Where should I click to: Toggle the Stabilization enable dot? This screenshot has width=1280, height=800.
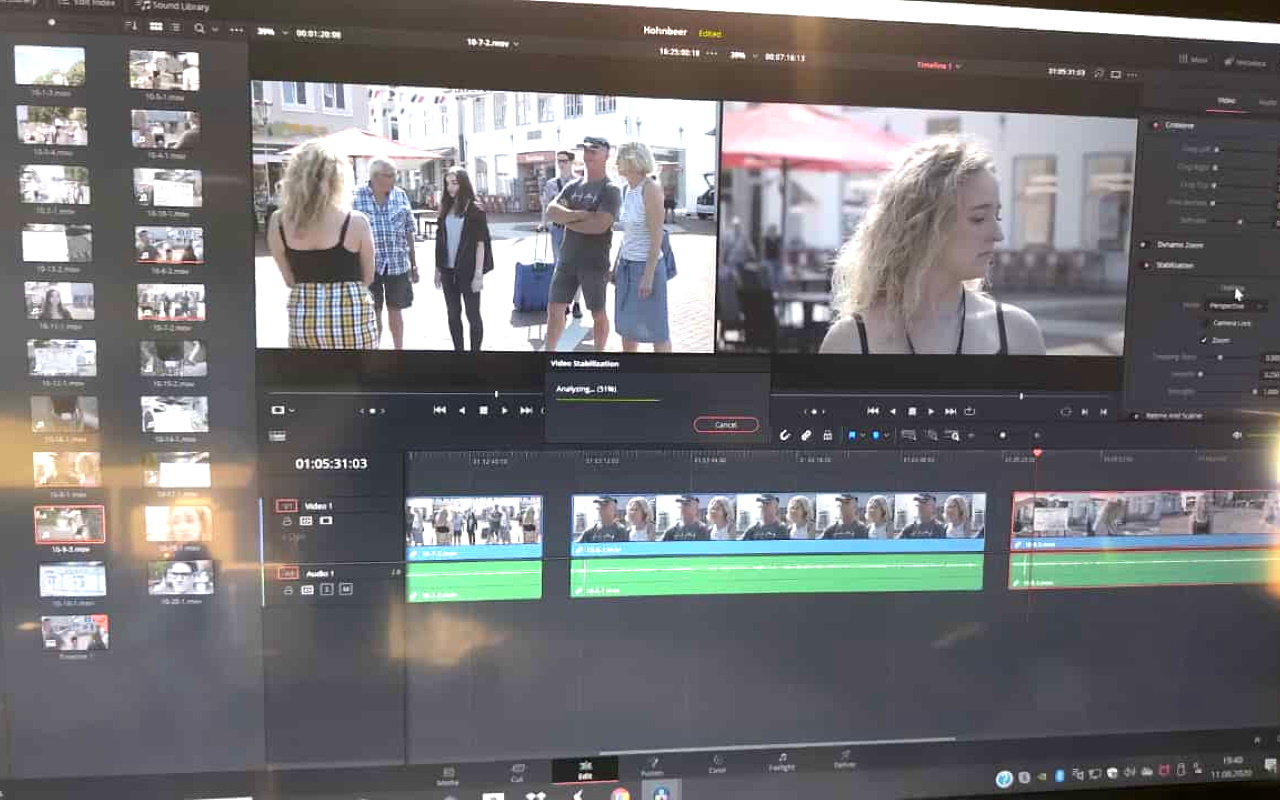[x=1145, y=265]
